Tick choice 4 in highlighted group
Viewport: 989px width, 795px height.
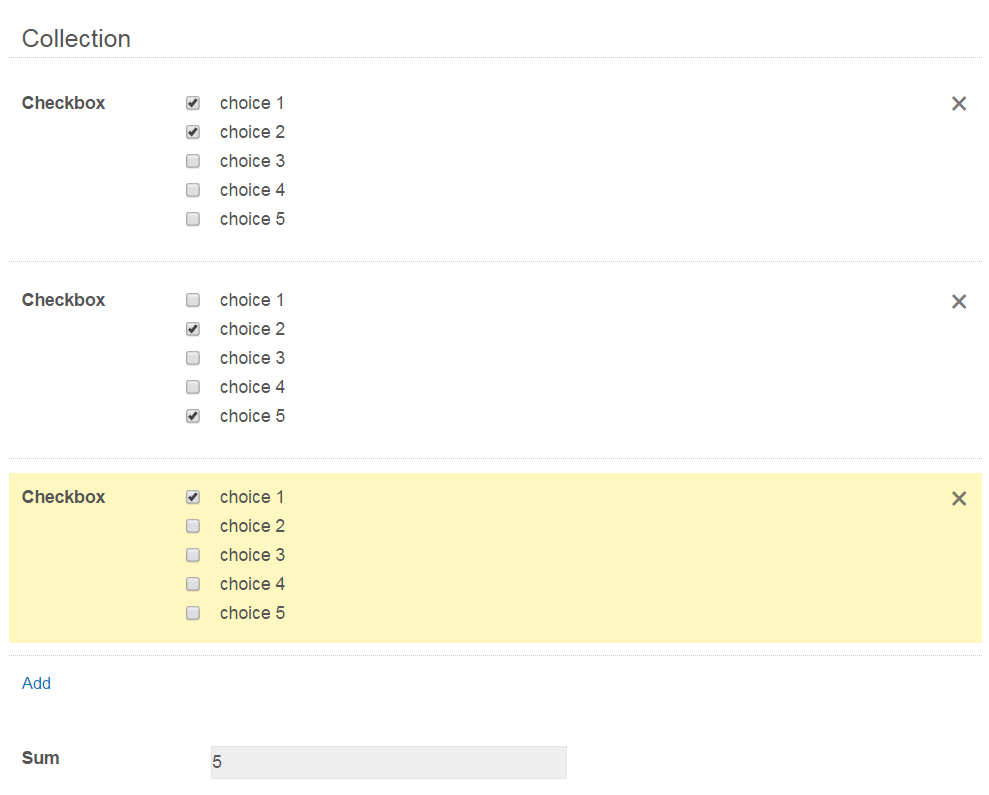(193, 584)
